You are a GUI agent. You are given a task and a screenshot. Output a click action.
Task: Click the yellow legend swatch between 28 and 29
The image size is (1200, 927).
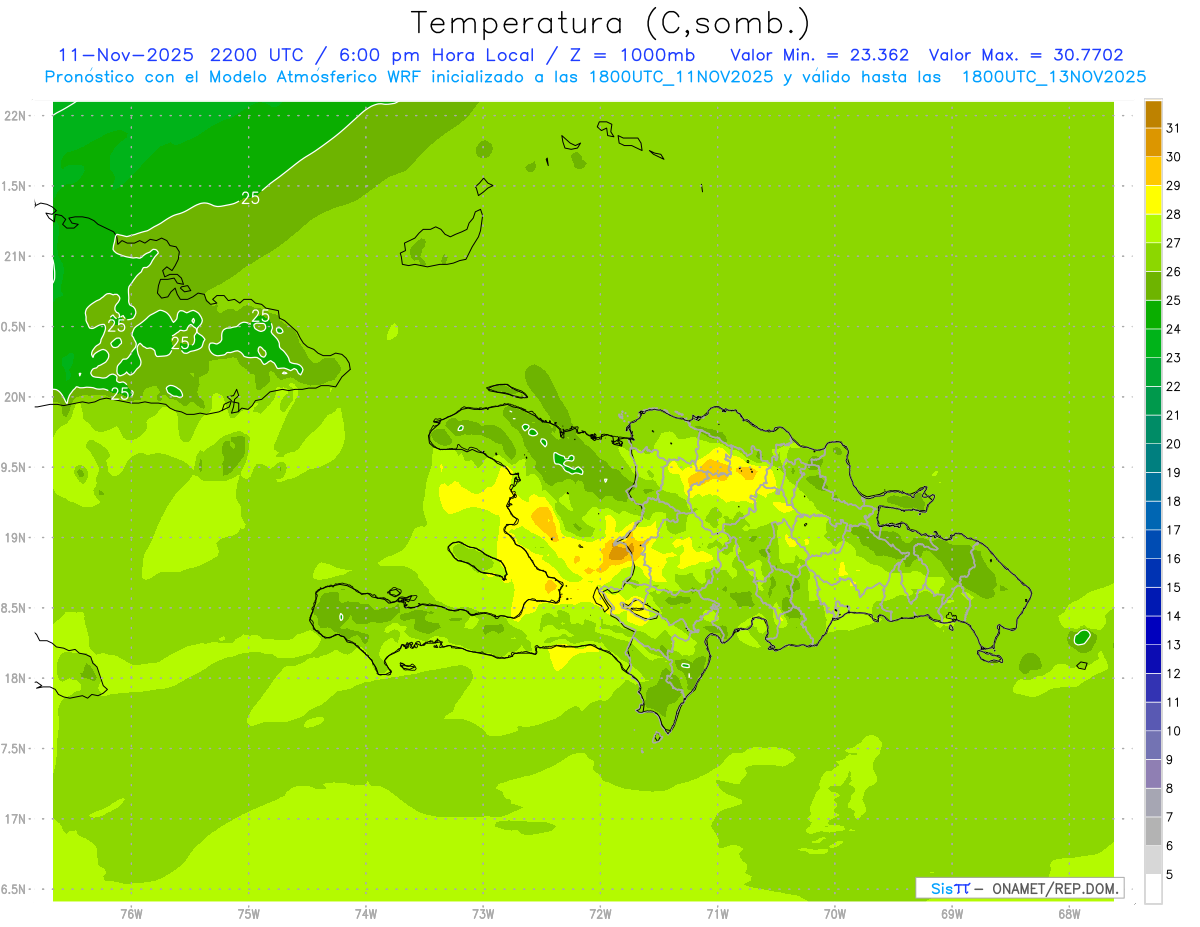coord(1153,200)
